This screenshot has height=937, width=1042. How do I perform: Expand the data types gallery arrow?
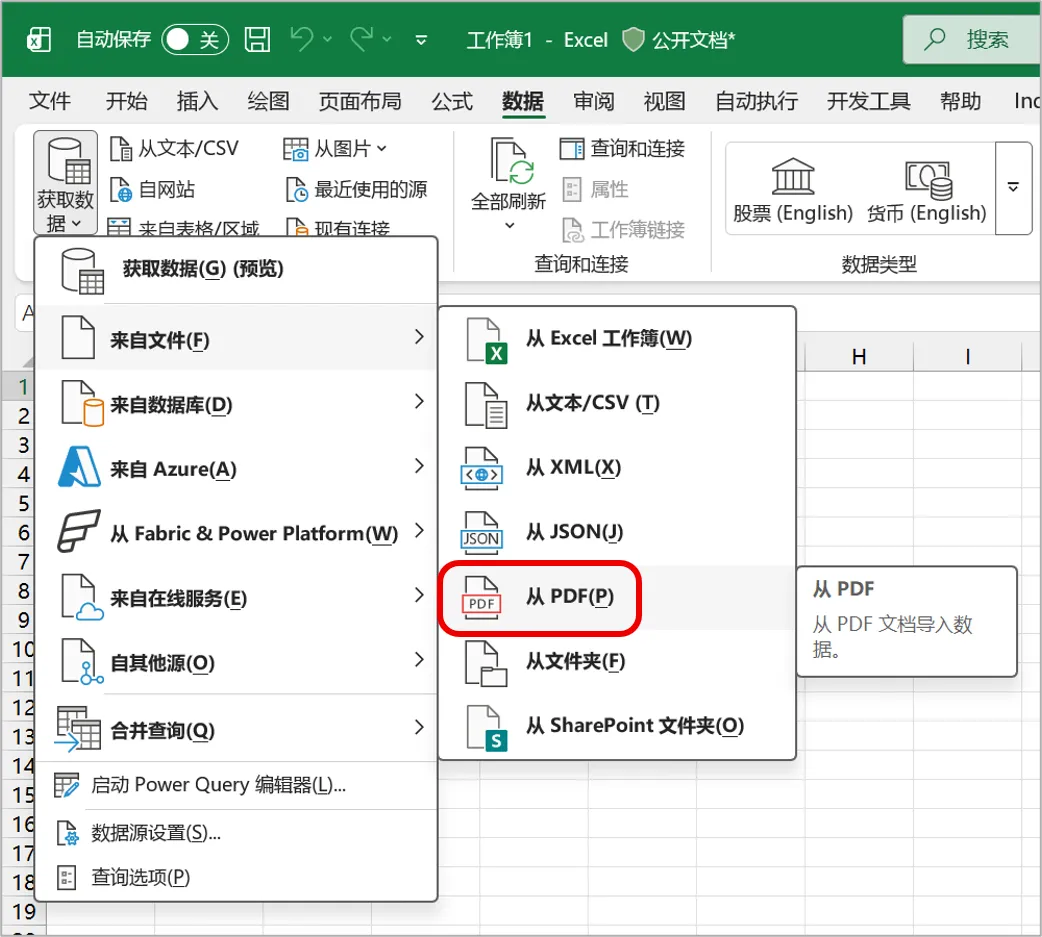[x=1013, y=187]
